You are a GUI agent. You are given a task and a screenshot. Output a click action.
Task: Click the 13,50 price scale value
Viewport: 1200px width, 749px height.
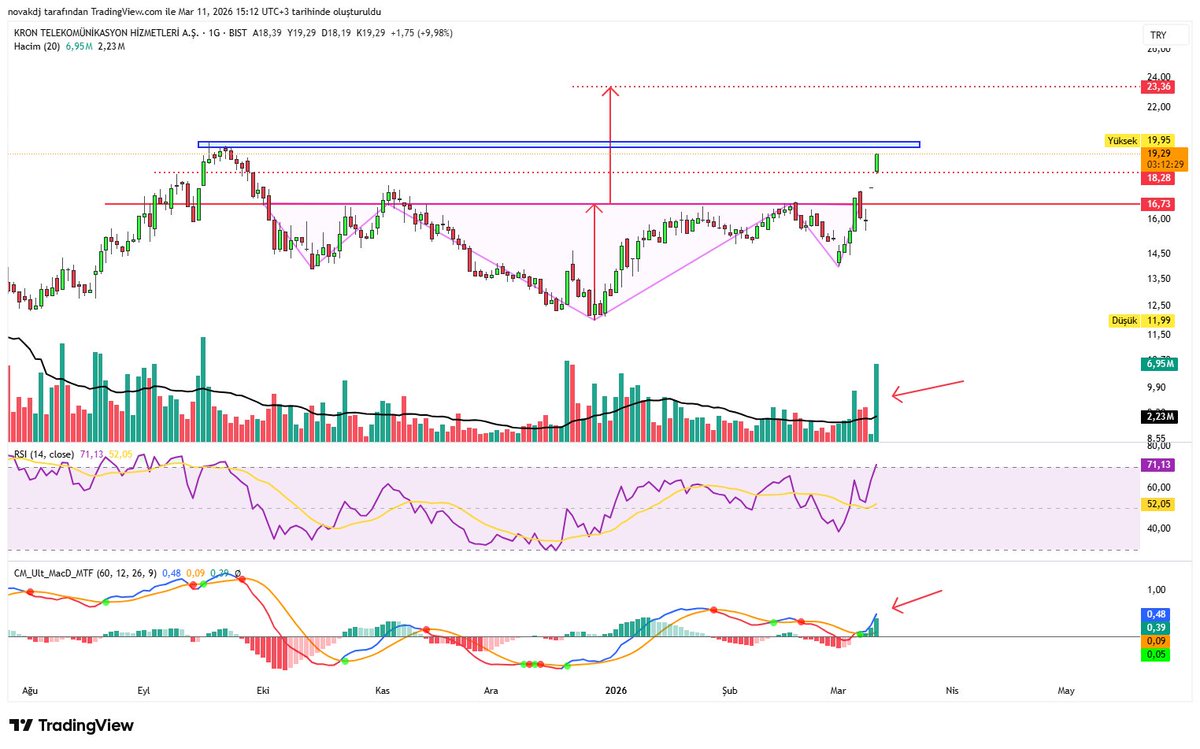[1158, 279]
